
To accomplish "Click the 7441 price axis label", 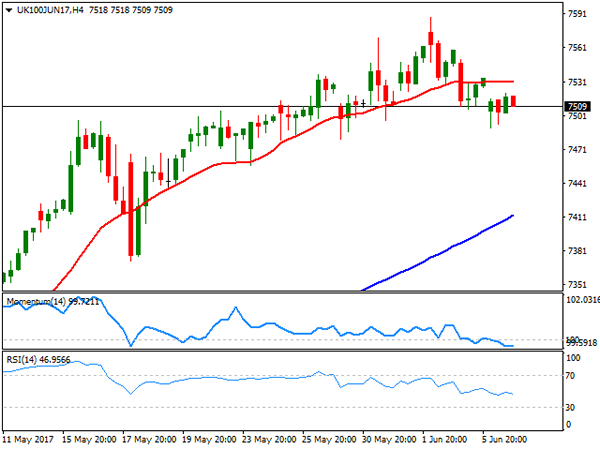I will click(577, 183).
